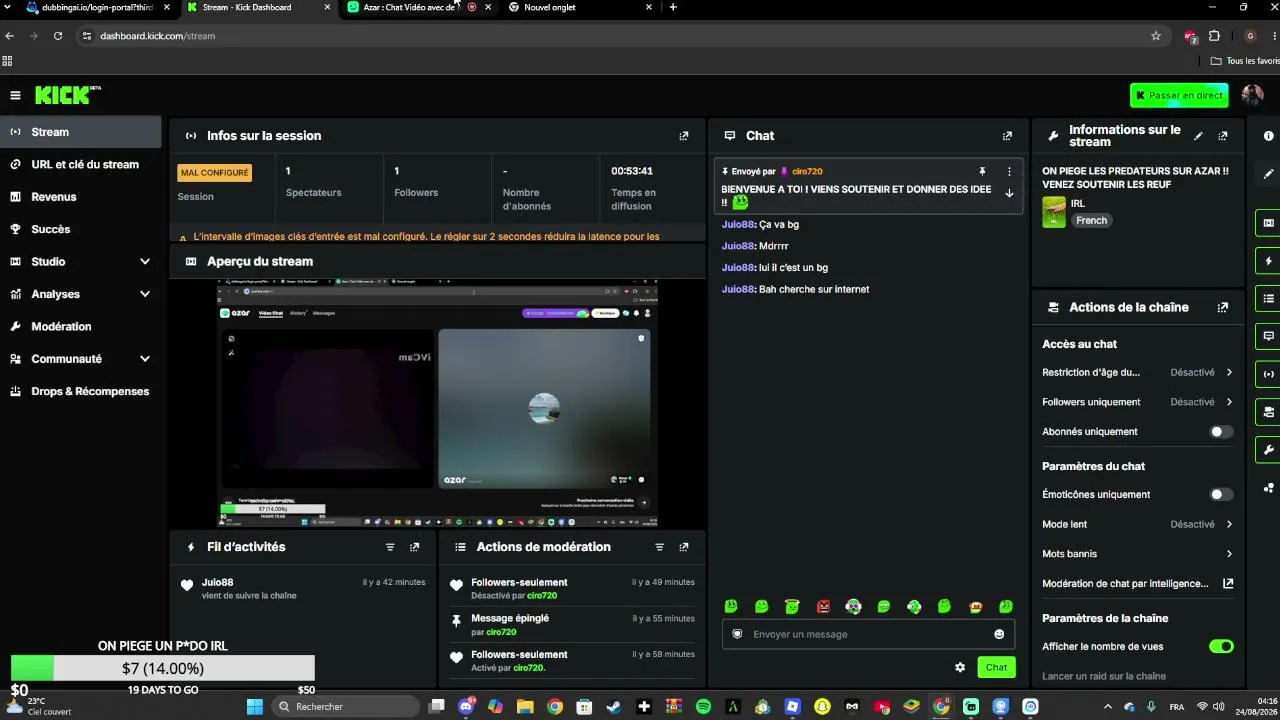The height and width of the screenshot is (720, 1280).
Task: Click the Windows Start button
Action: [x=255, y=707]
